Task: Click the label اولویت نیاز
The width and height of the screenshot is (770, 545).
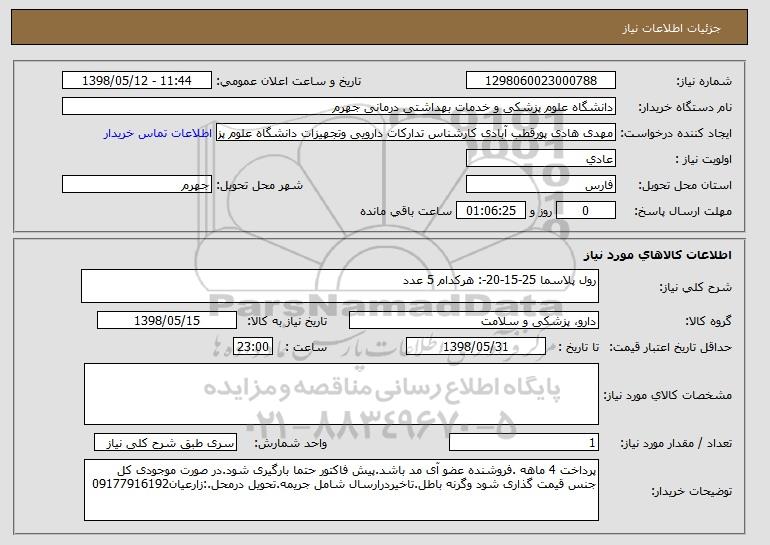Action: click(703, 159)
